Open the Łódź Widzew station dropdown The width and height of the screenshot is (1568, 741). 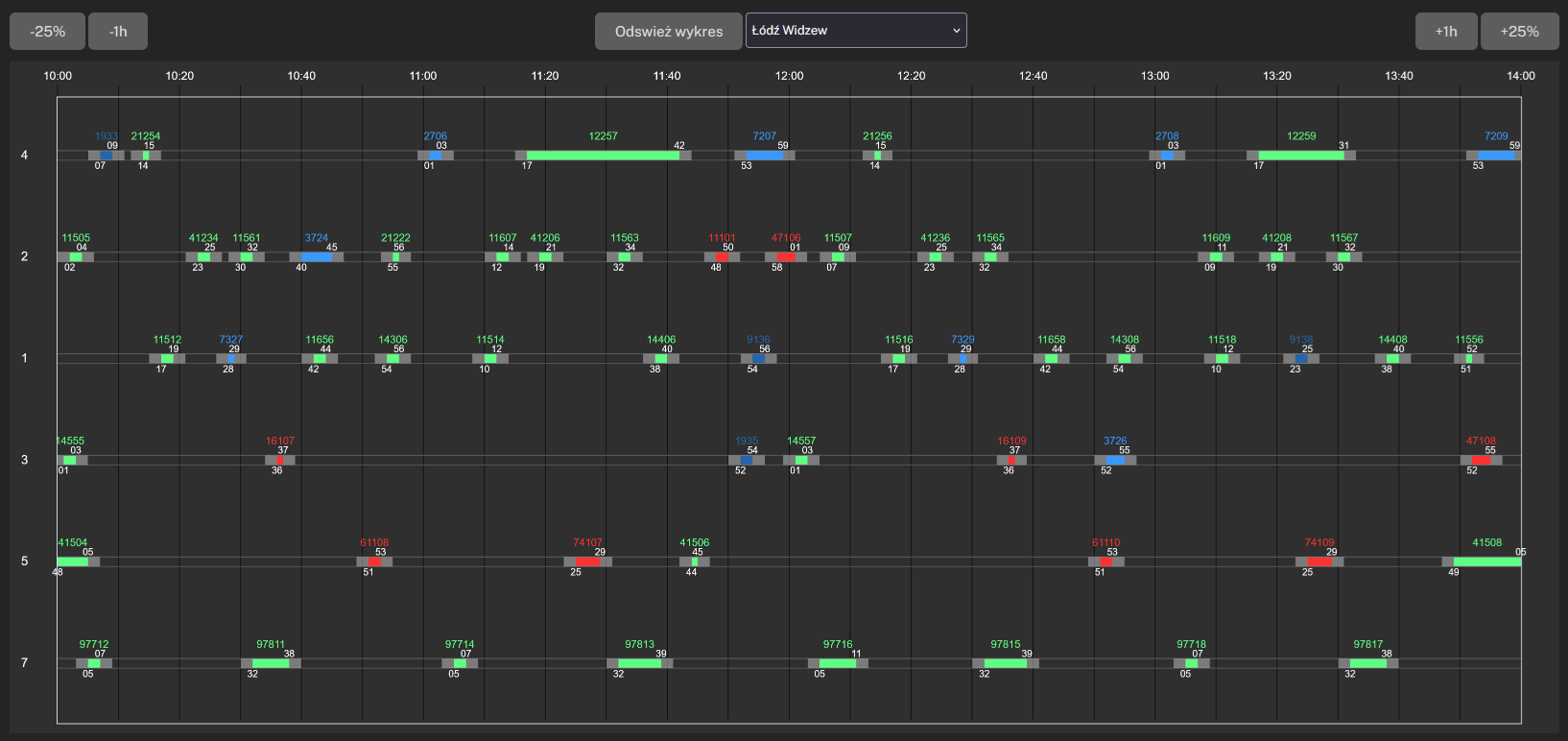coord(855,31)
